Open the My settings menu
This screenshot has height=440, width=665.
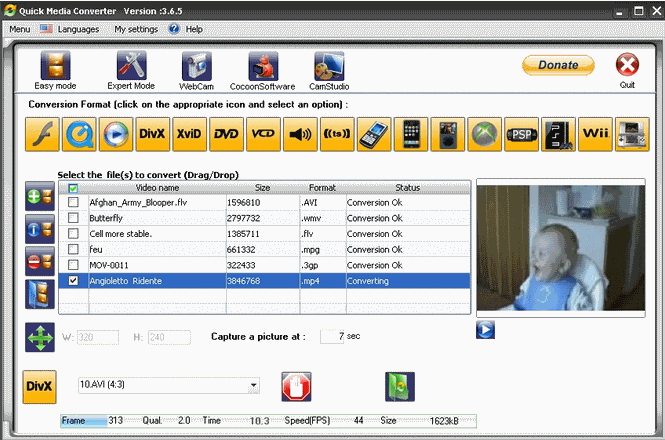pyautogui.click(x=136, y=29)
